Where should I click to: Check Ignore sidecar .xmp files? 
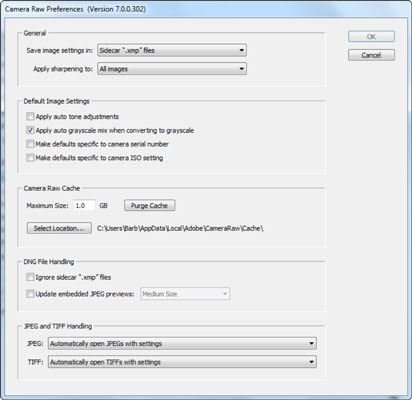(x=30, y=277)
